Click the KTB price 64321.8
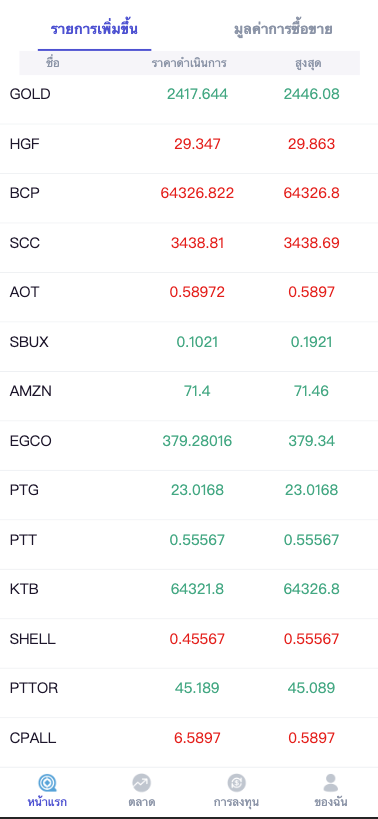 coord(197,589)
